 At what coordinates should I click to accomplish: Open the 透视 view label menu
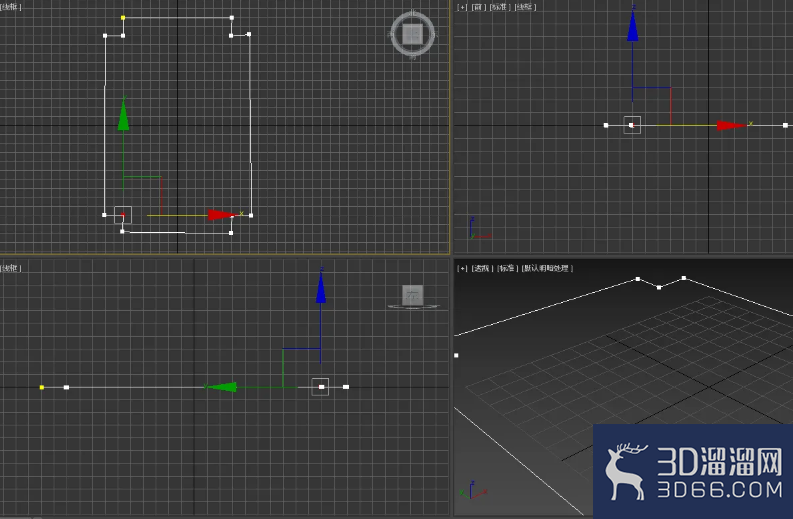click(x=482, y=268)
